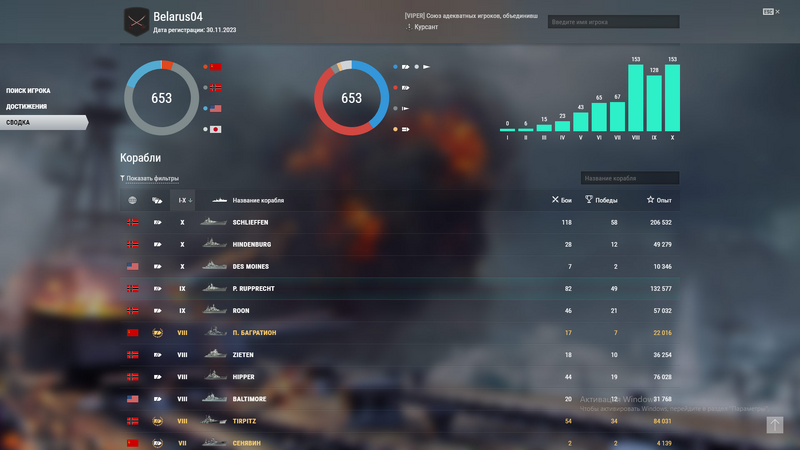800x450 pixels.
Task: Select the 'Сводка' tab
Action: tap(18, 122)
